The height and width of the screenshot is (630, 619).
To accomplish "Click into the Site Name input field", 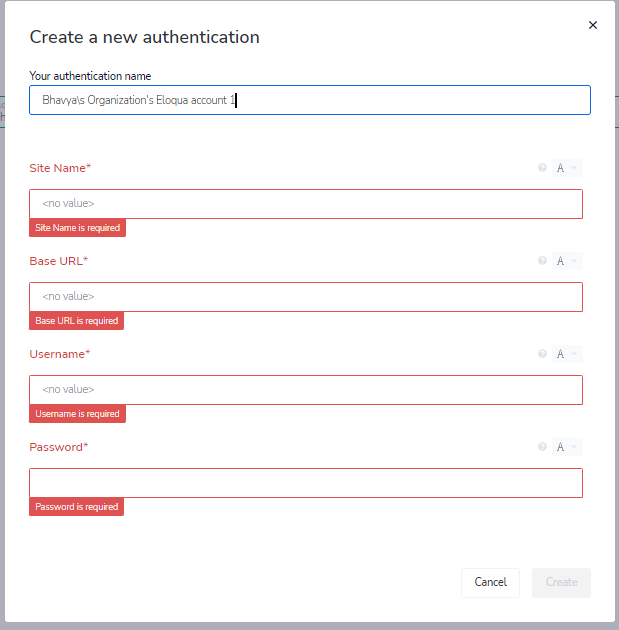I will [x=306, y=204].
